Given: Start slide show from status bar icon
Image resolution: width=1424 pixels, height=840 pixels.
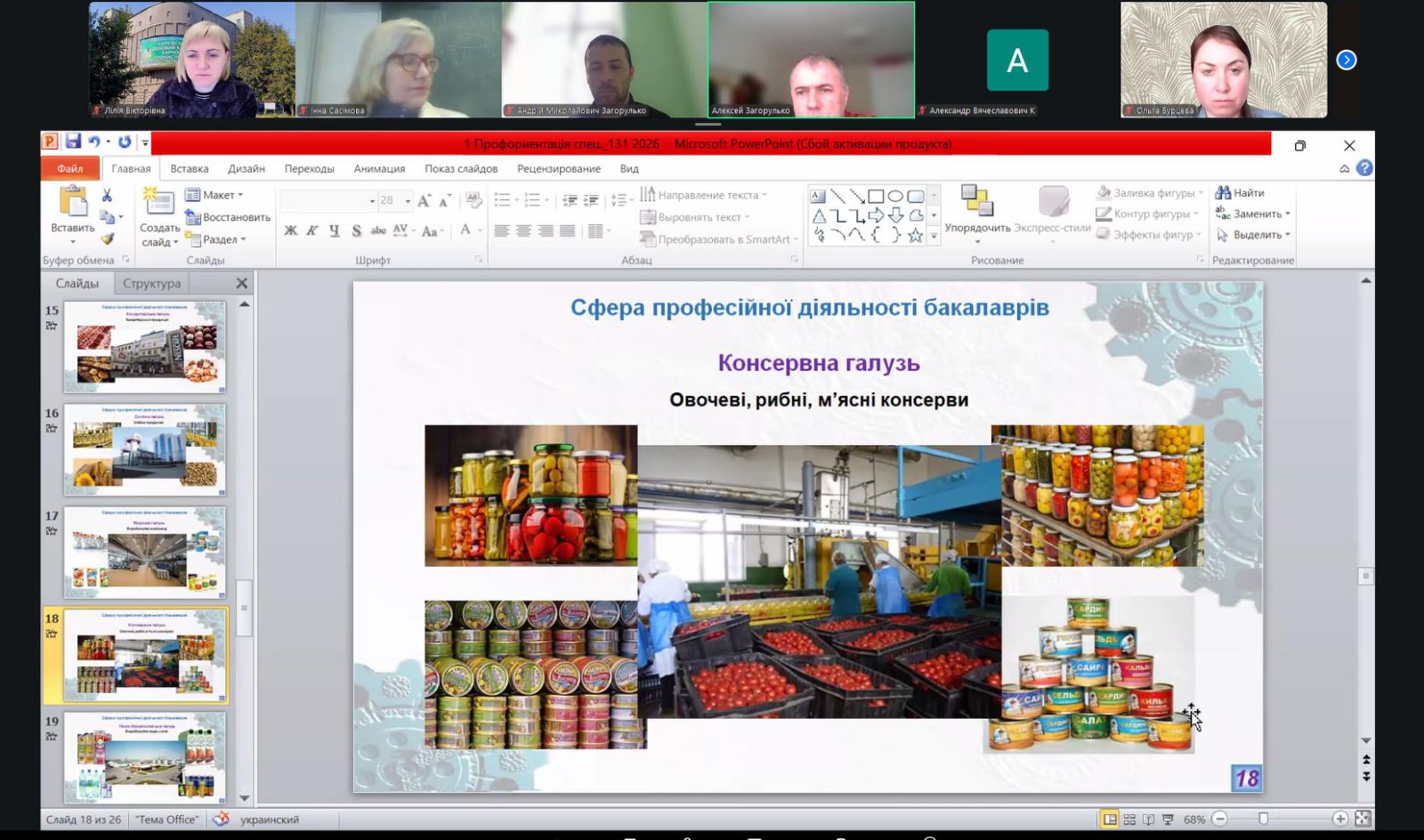Looking at the screenshot, I should pos(1168,820).
